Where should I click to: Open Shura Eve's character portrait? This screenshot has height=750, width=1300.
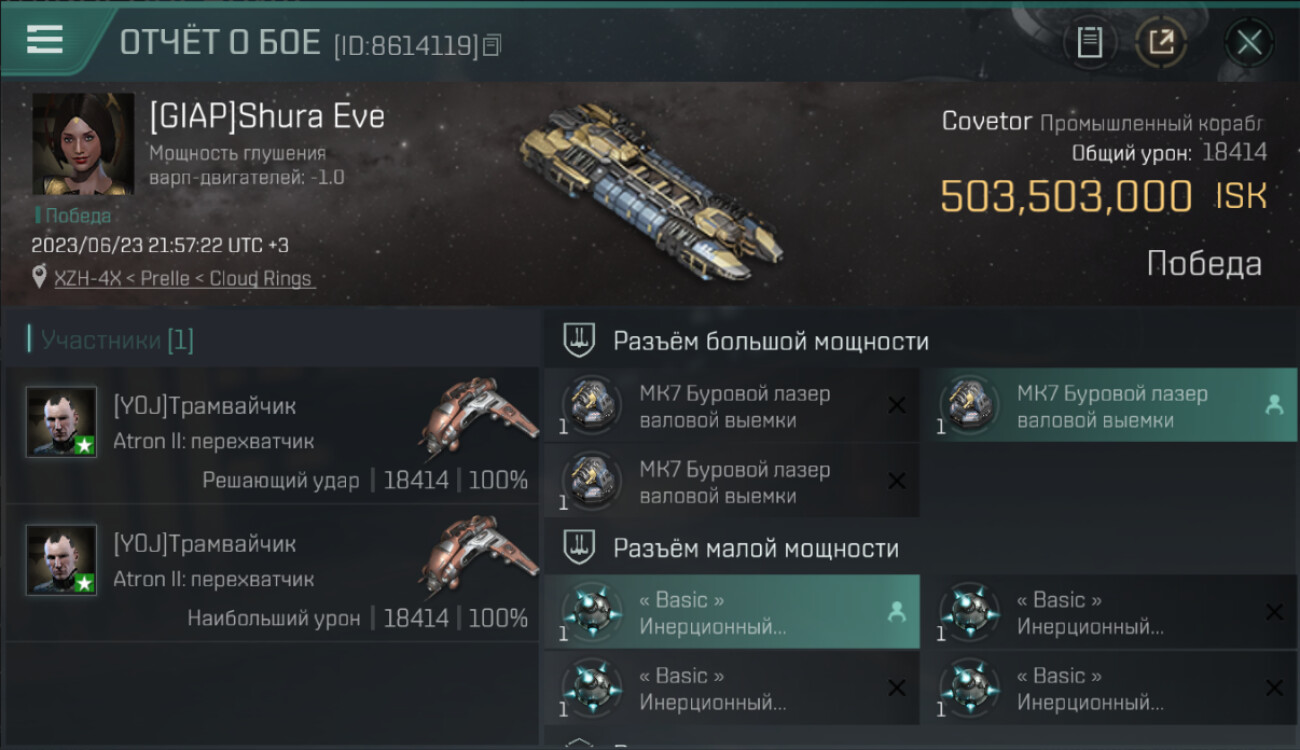pyautogui.click(x=83, y=143)
